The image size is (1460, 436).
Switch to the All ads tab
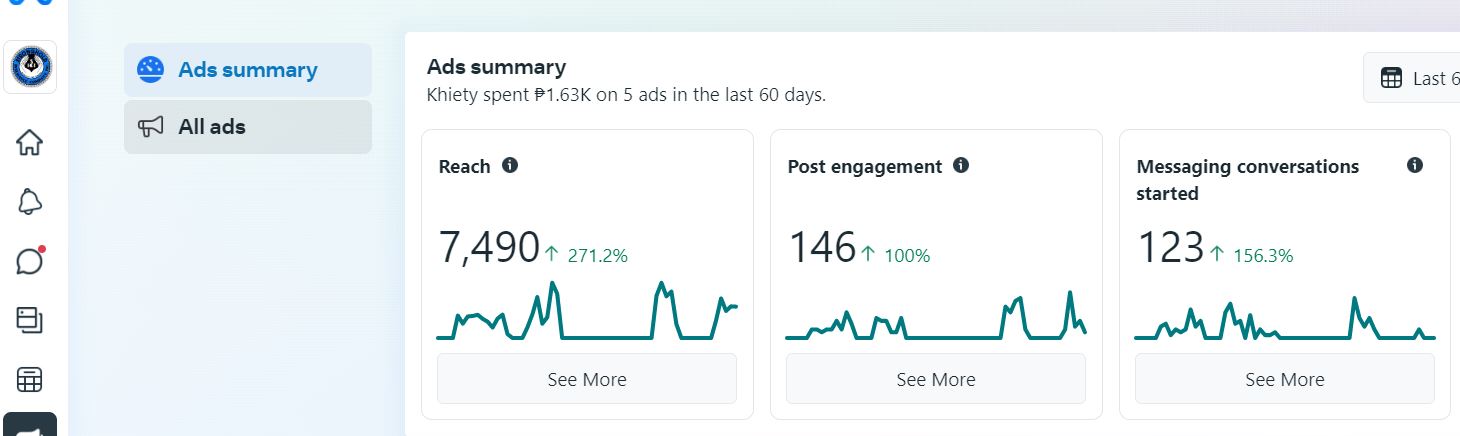247,127
